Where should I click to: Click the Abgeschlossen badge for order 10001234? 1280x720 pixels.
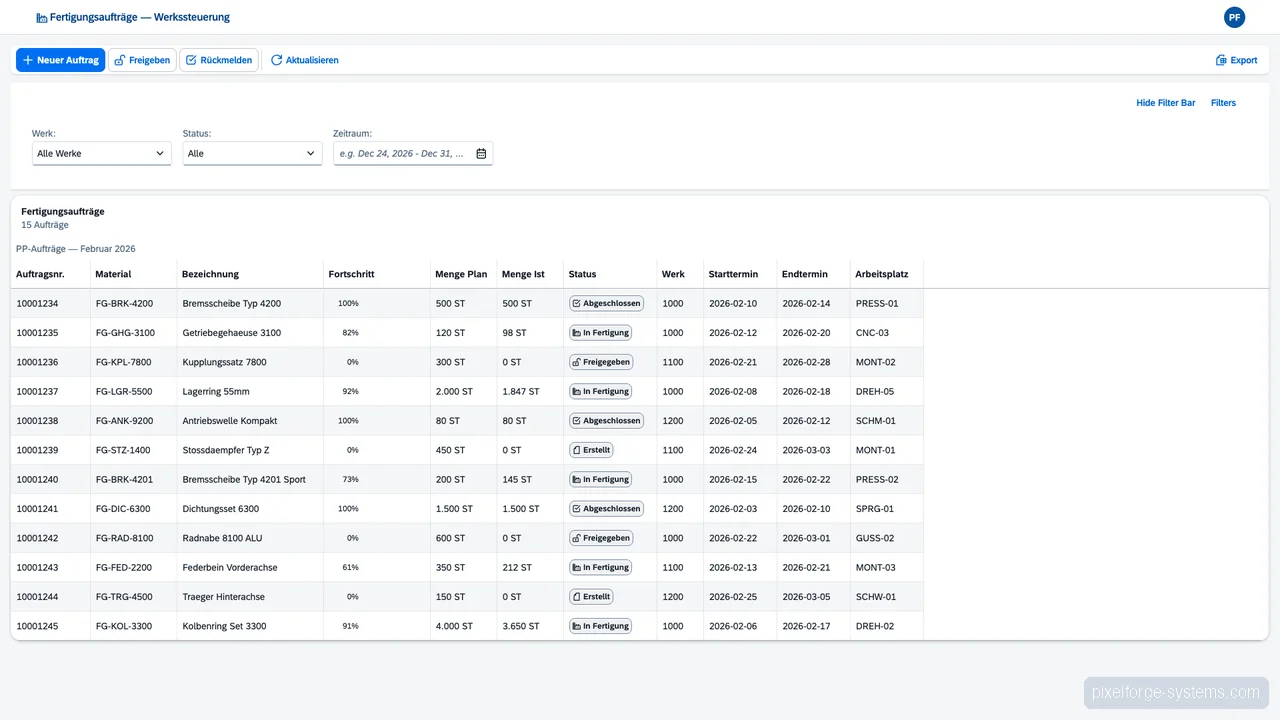(x=606, y=303)
